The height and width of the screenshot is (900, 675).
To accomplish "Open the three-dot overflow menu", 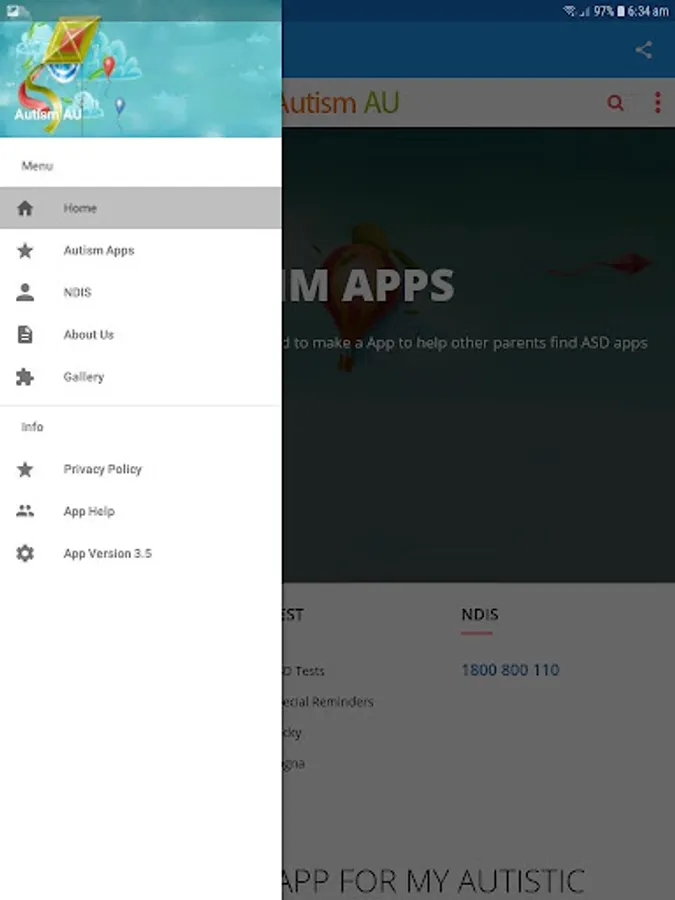I will [658, 103].
